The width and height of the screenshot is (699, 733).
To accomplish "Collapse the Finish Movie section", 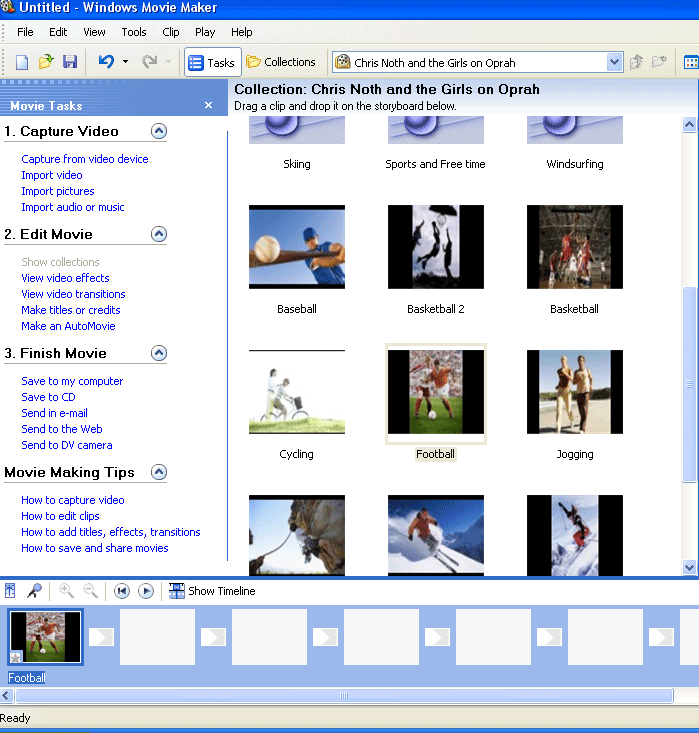I will click(x=159, y=353).
